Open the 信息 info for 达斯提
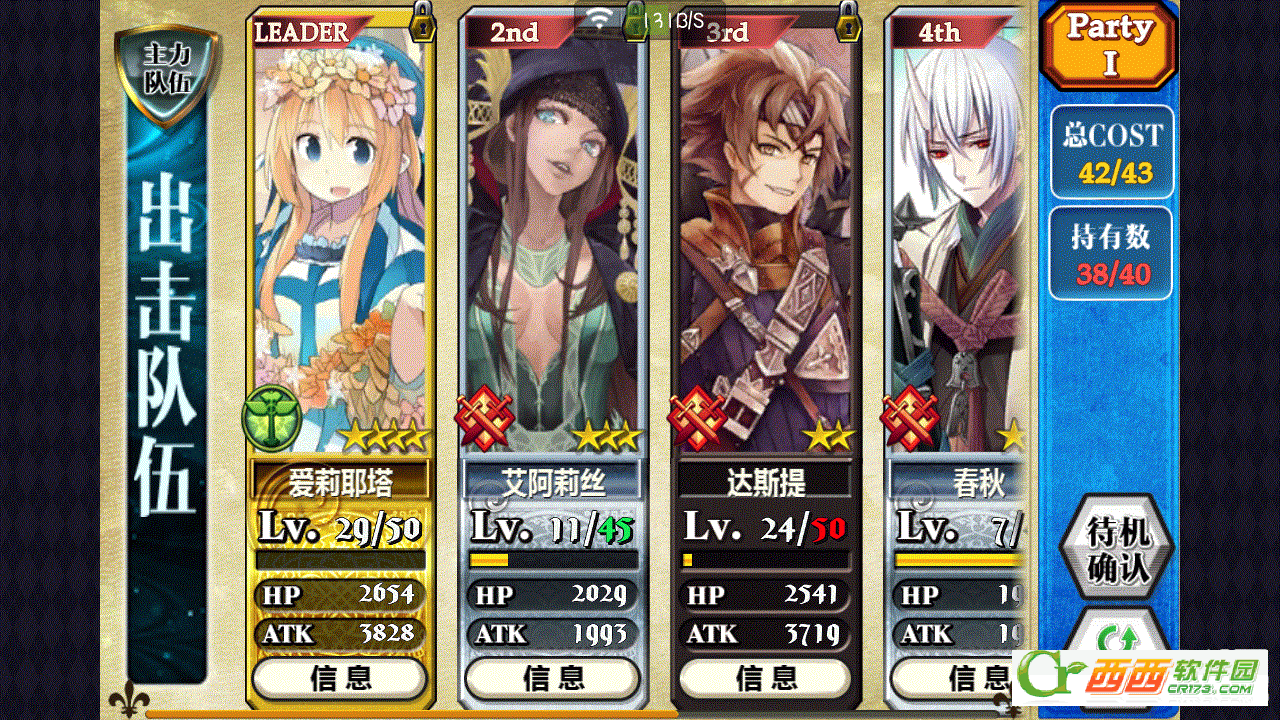 click(x=766, y=679)
